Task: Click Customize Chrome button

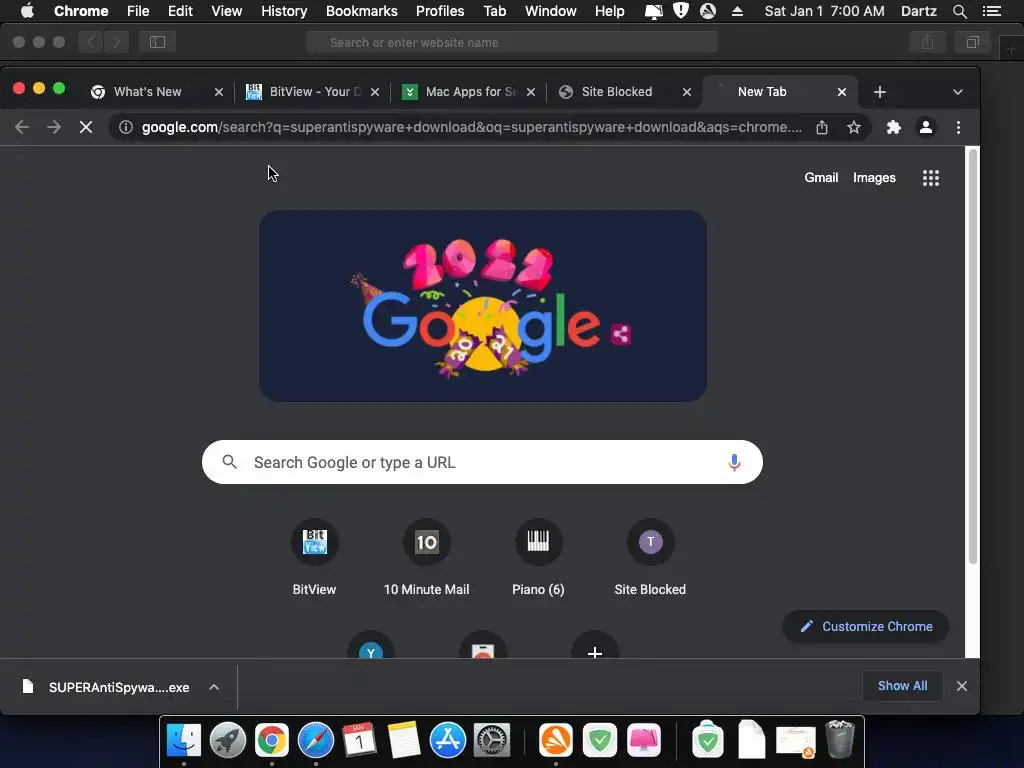Action: (x=866, y=626)
